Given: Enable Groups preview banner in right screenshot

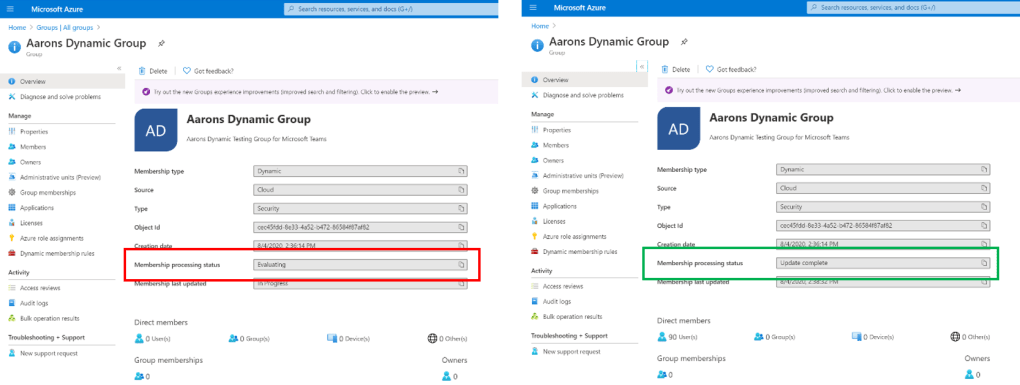Looking at the screenshot, I should coord(839,90).
